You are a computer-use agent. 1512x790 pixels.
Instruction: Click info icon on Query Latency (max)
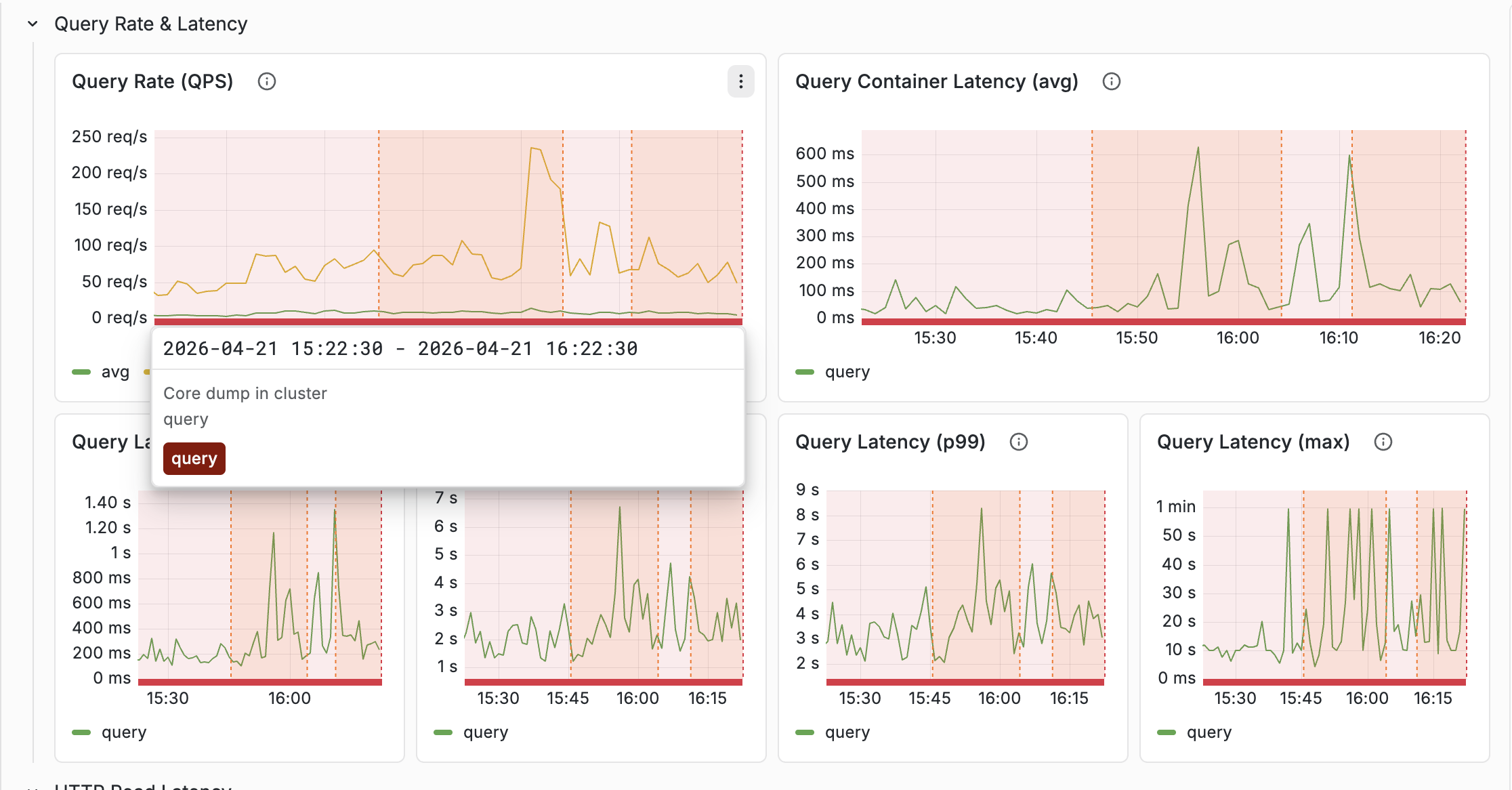point(1382,442)
